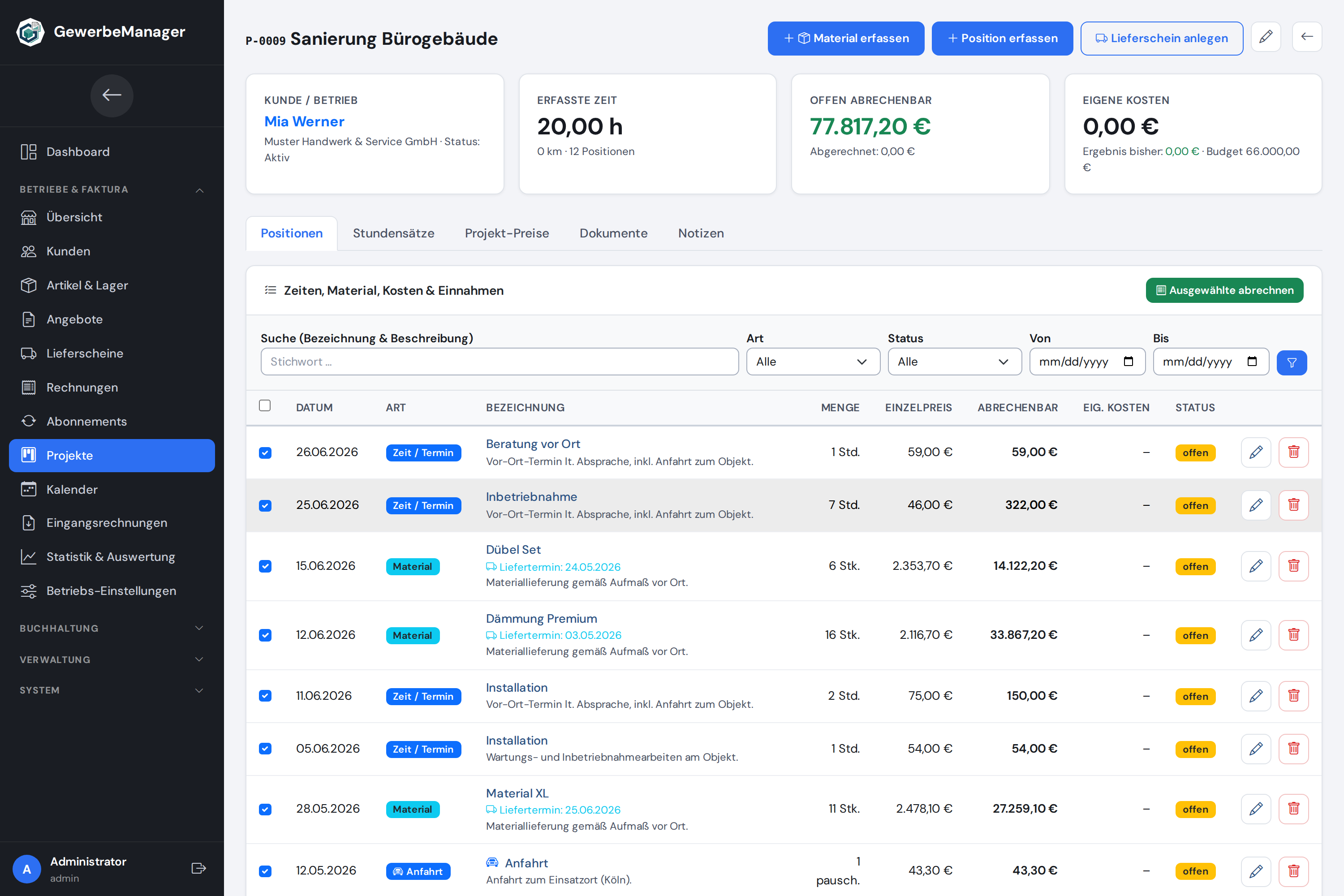Click Ausgewählte abrechnen button
This screenshot has width=1344, height=896.
coord(1224,290)
